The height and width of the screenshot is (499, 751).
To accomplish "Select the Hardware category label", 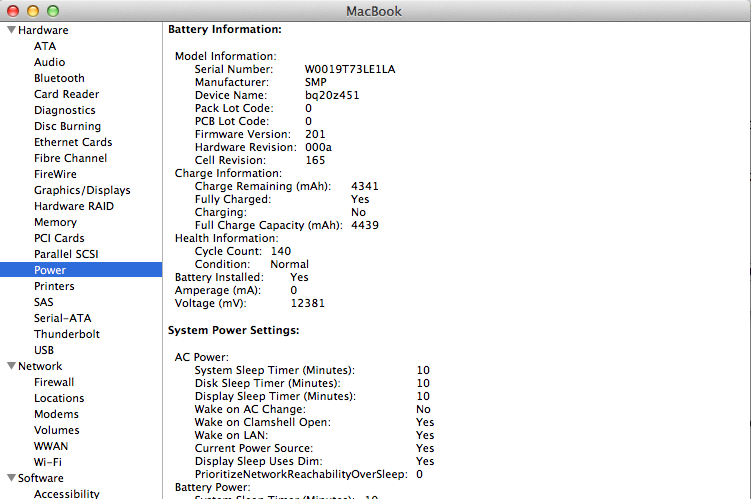I will 43,30.
